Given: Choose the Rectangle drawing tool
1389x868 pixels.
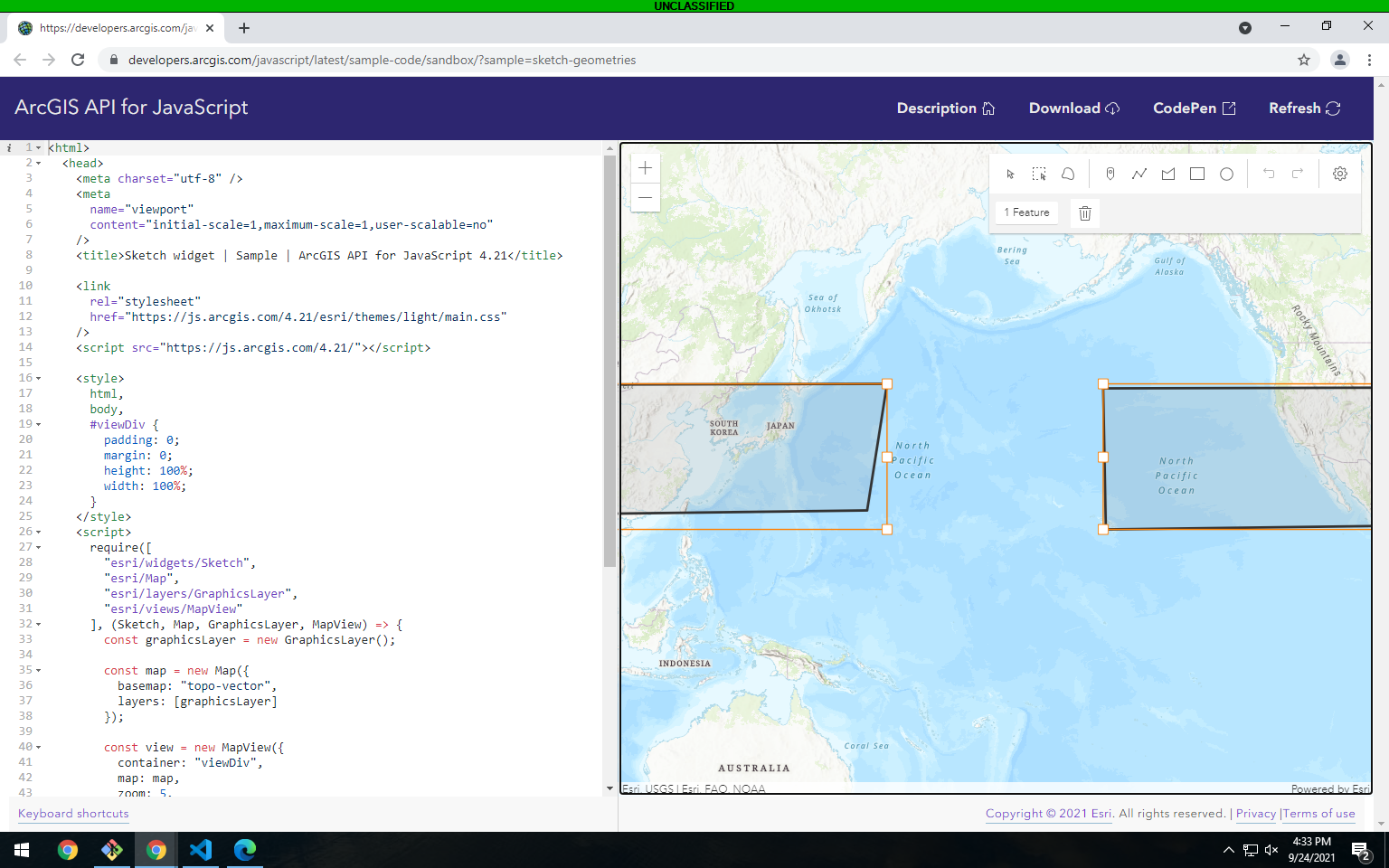Looking at the screenshot, I should click(x=1197, y=174).
